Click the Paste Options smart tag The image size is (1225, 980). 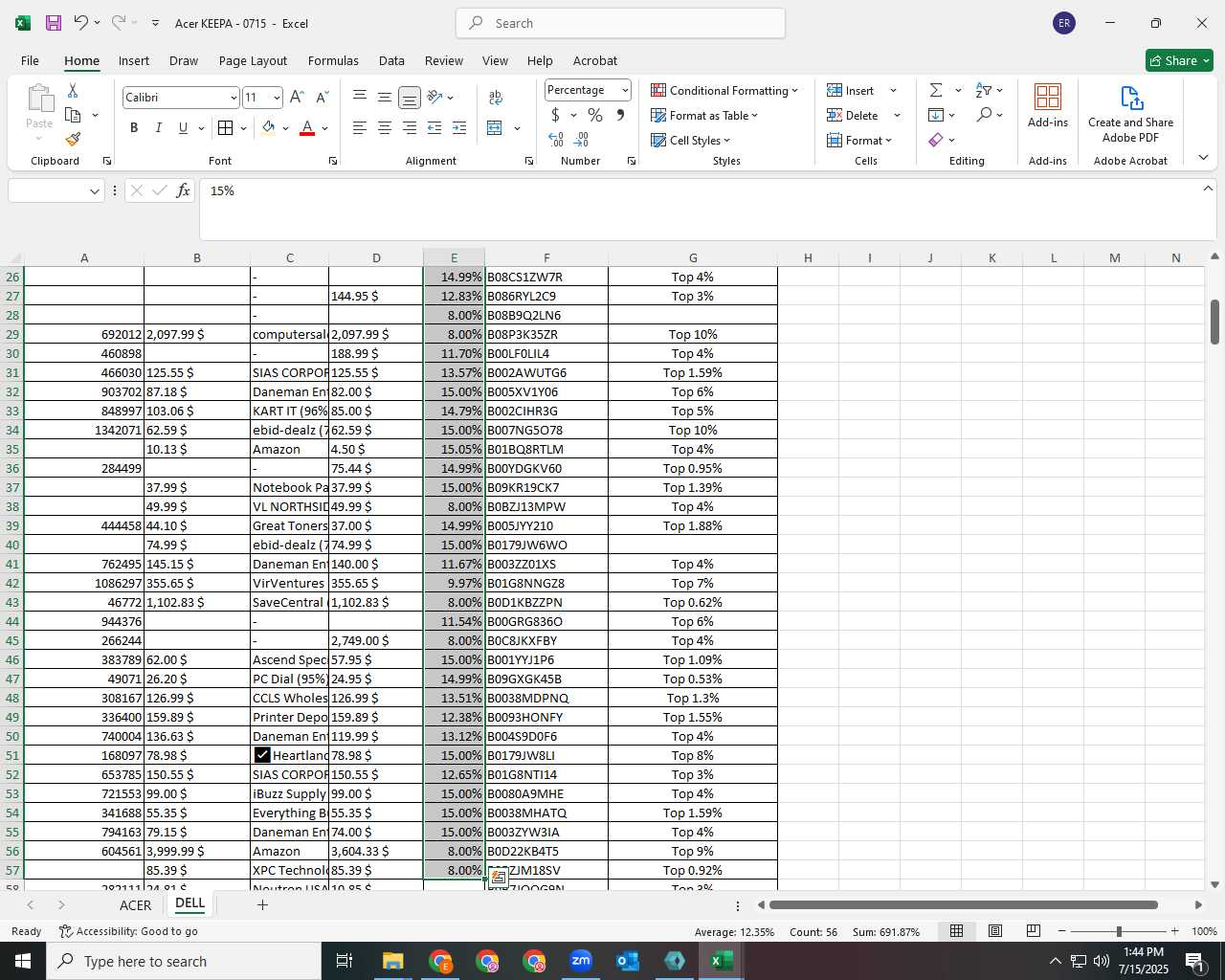[x=499, y=877]
